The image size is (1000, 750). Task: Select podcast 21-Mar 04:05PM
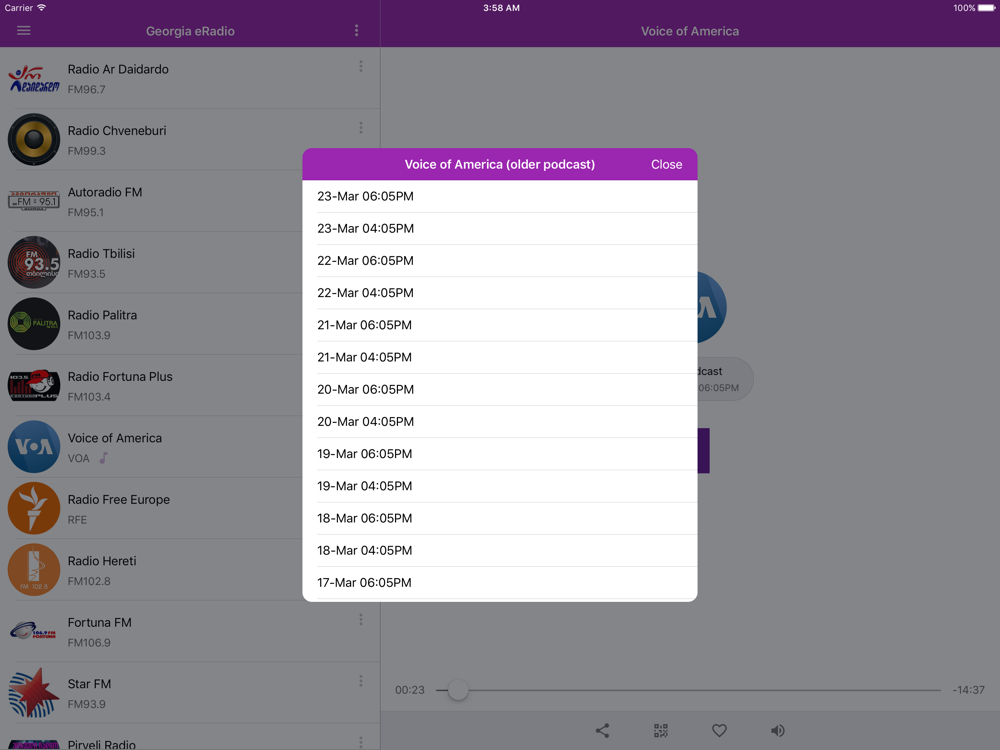[500, 357]
